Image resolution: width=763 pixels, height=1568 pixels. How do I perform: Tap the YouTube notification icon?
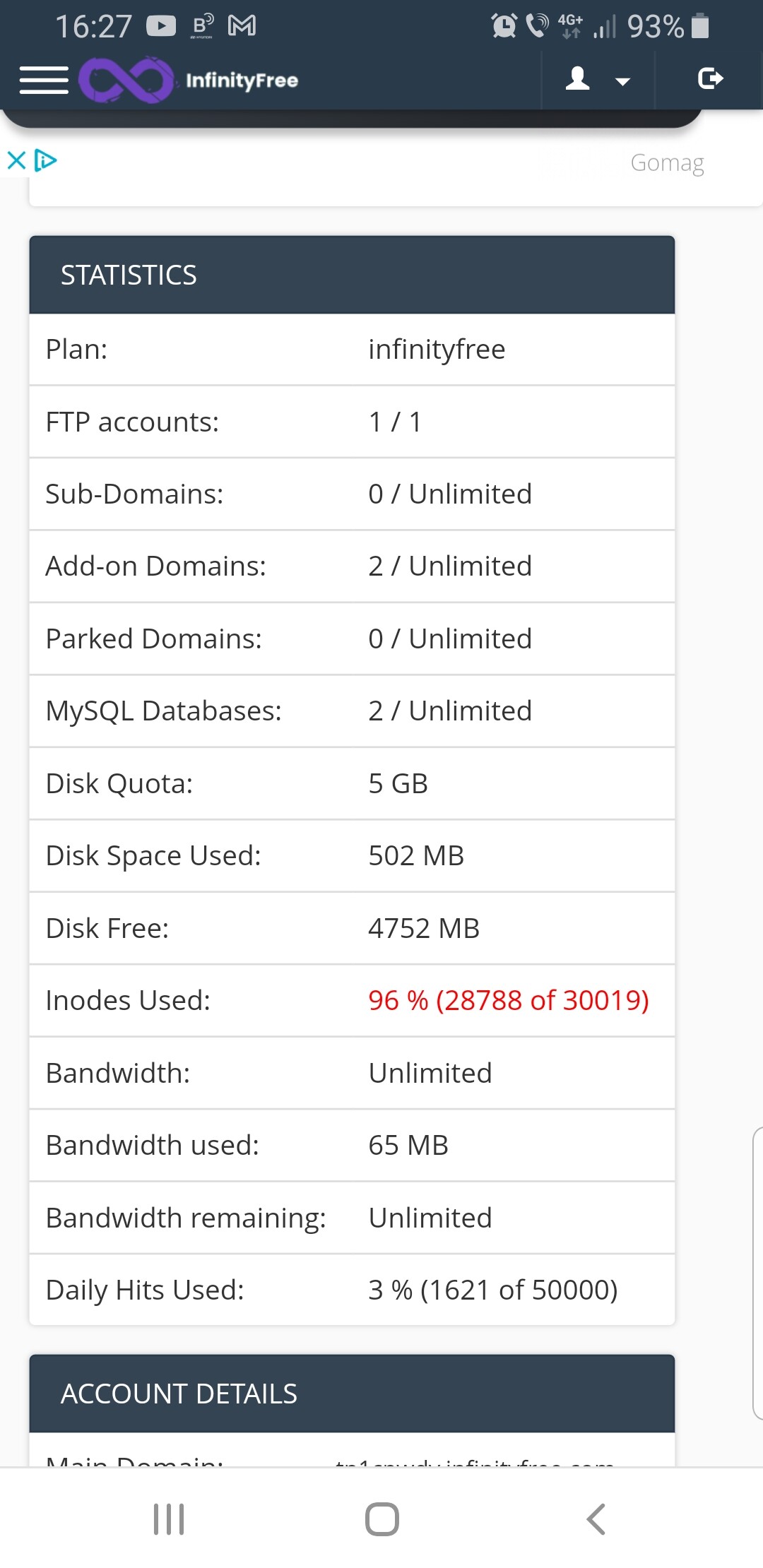point(161,26)
